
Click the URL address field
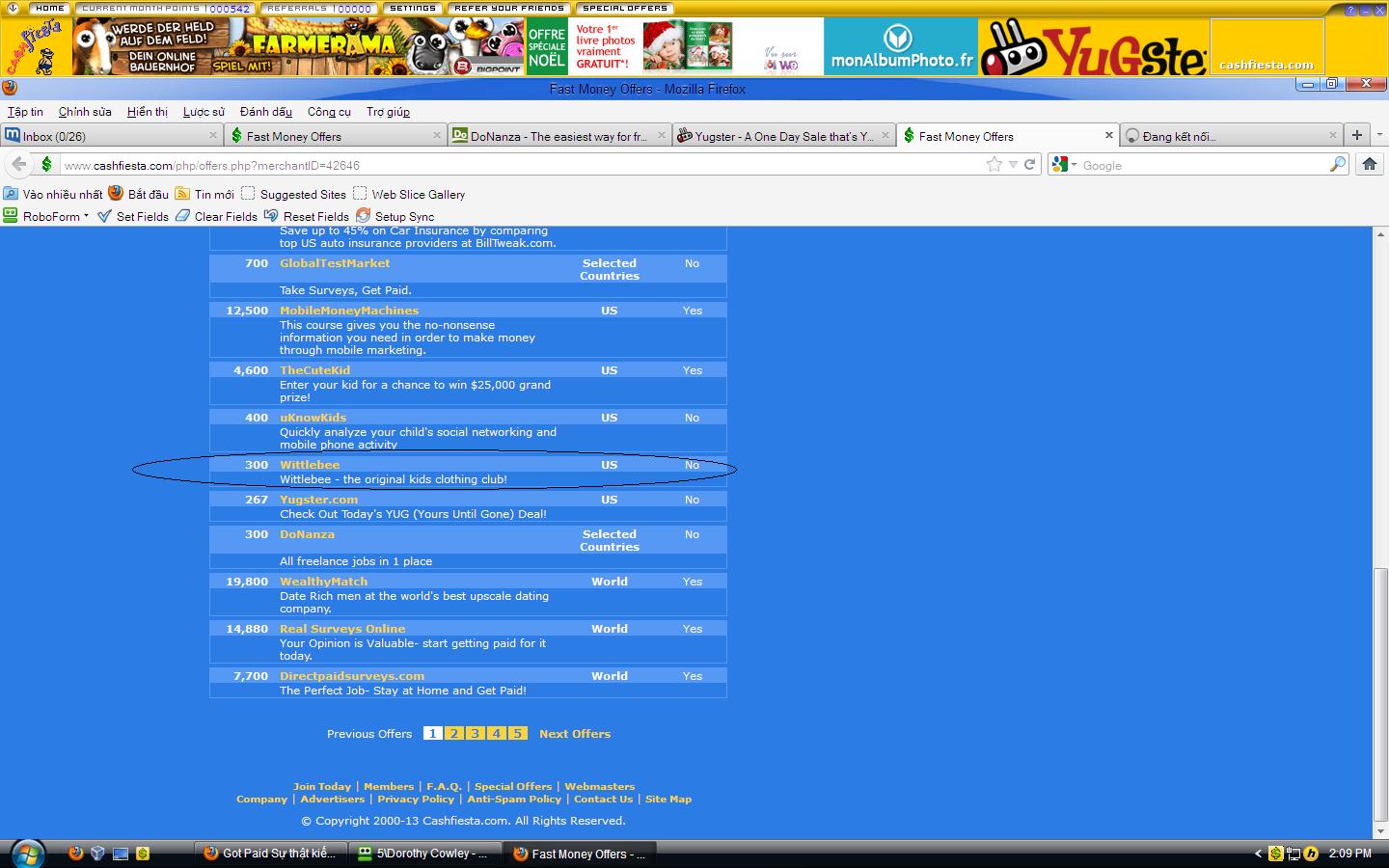(521, 165)
